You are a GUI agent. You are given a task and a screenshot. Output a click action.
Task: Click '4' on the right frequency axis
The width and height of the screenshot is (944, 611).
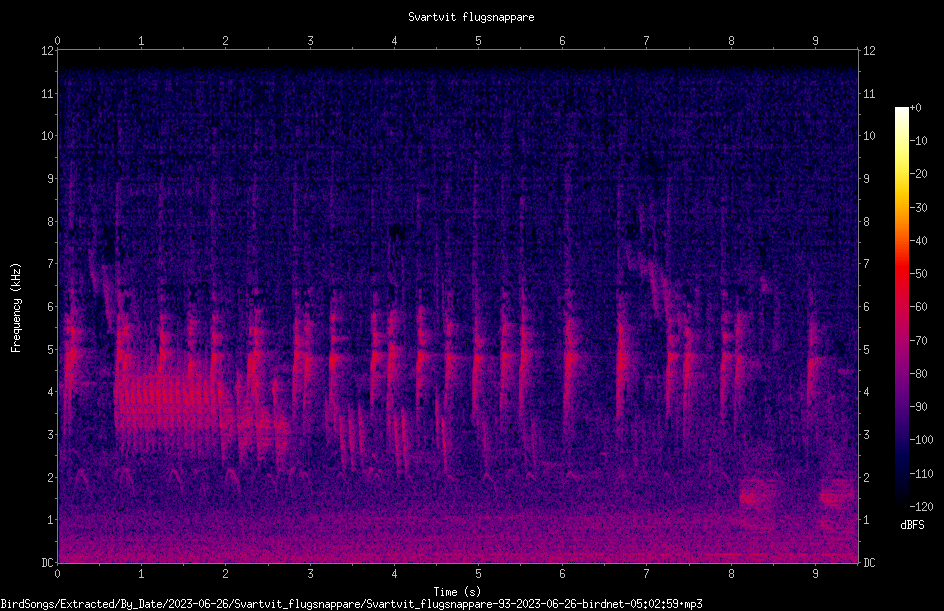(866, 392)
